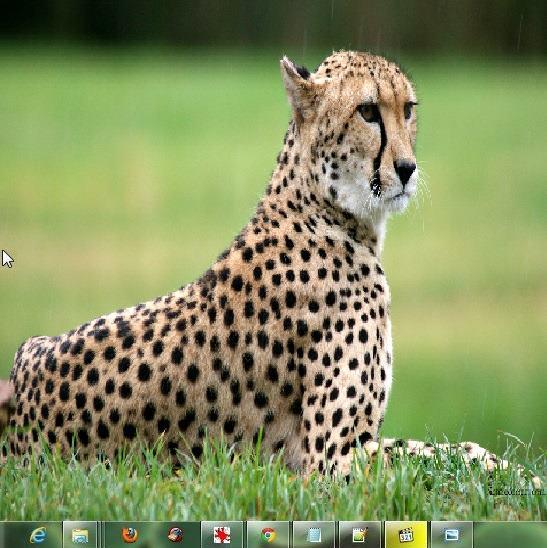Open the IrfanView red splat icon
Screen dimensions: 547x548
coord(222,535)
